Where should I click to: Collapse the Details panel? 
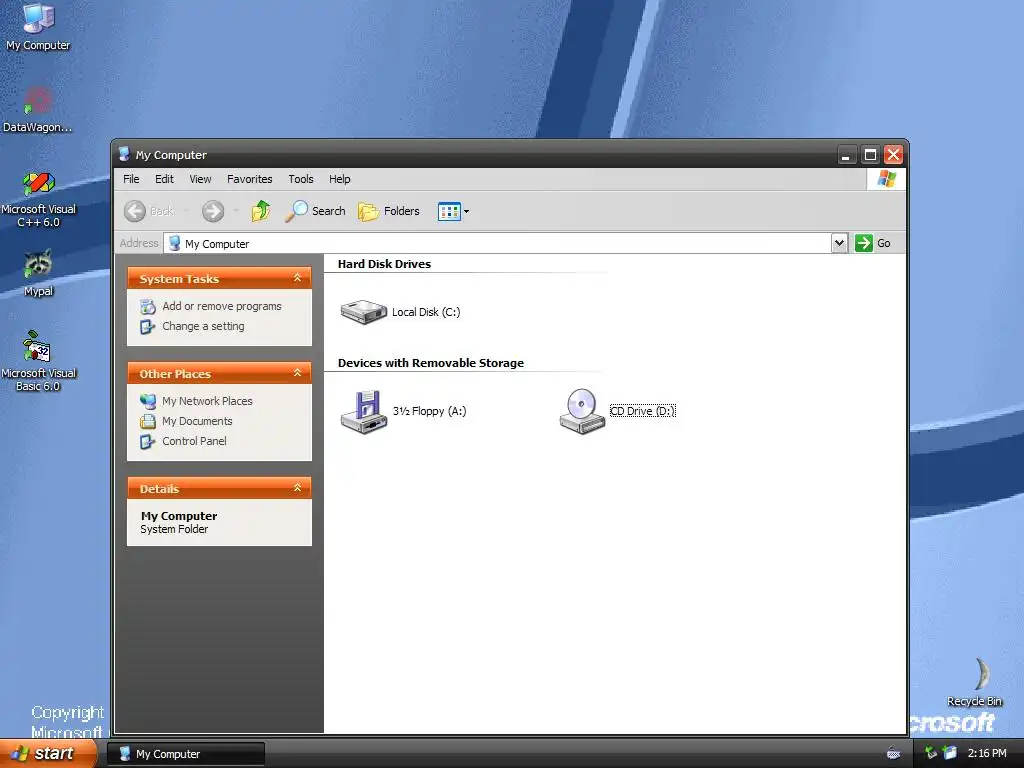pyautogui.click(x=297, y=488)
